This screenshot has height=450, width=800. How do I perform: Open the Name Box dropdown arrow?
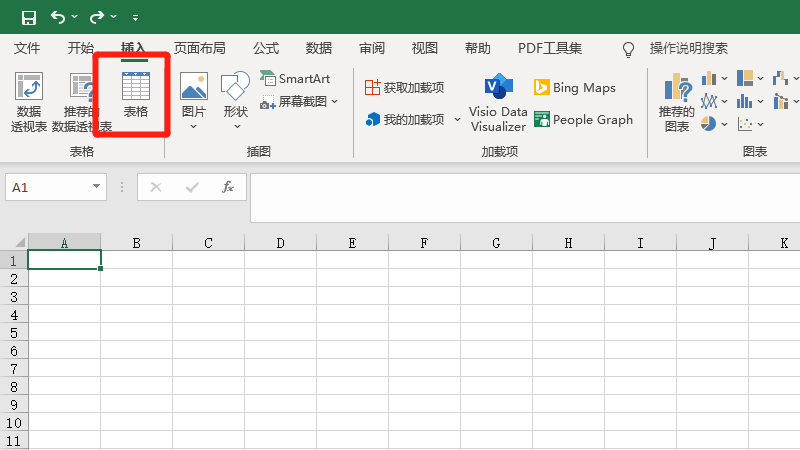tap(97, 187)
